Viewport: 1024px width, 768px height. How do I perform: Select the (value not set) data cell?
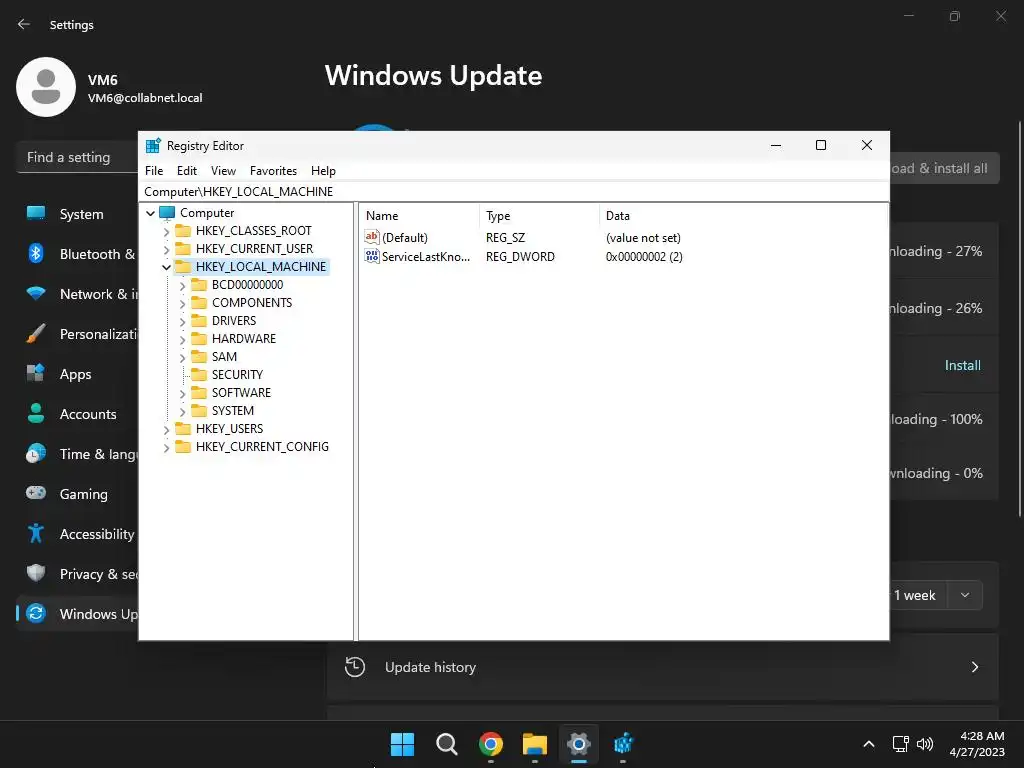click(x=643, y=238)
